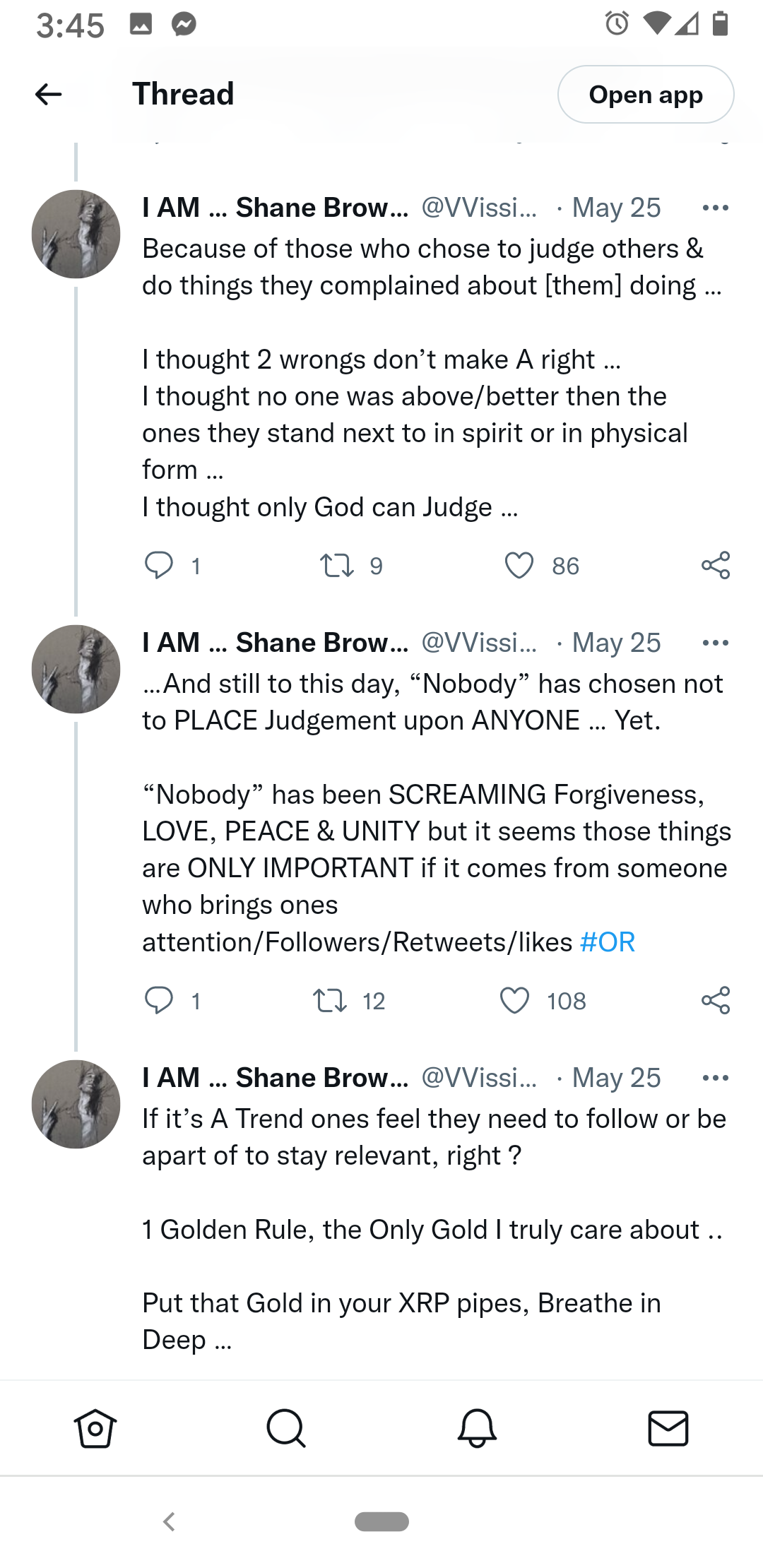The width and height of the screenshot is (763, 1568).
Task: Go back using the arrow beside Thread
Action: [48, 94]
